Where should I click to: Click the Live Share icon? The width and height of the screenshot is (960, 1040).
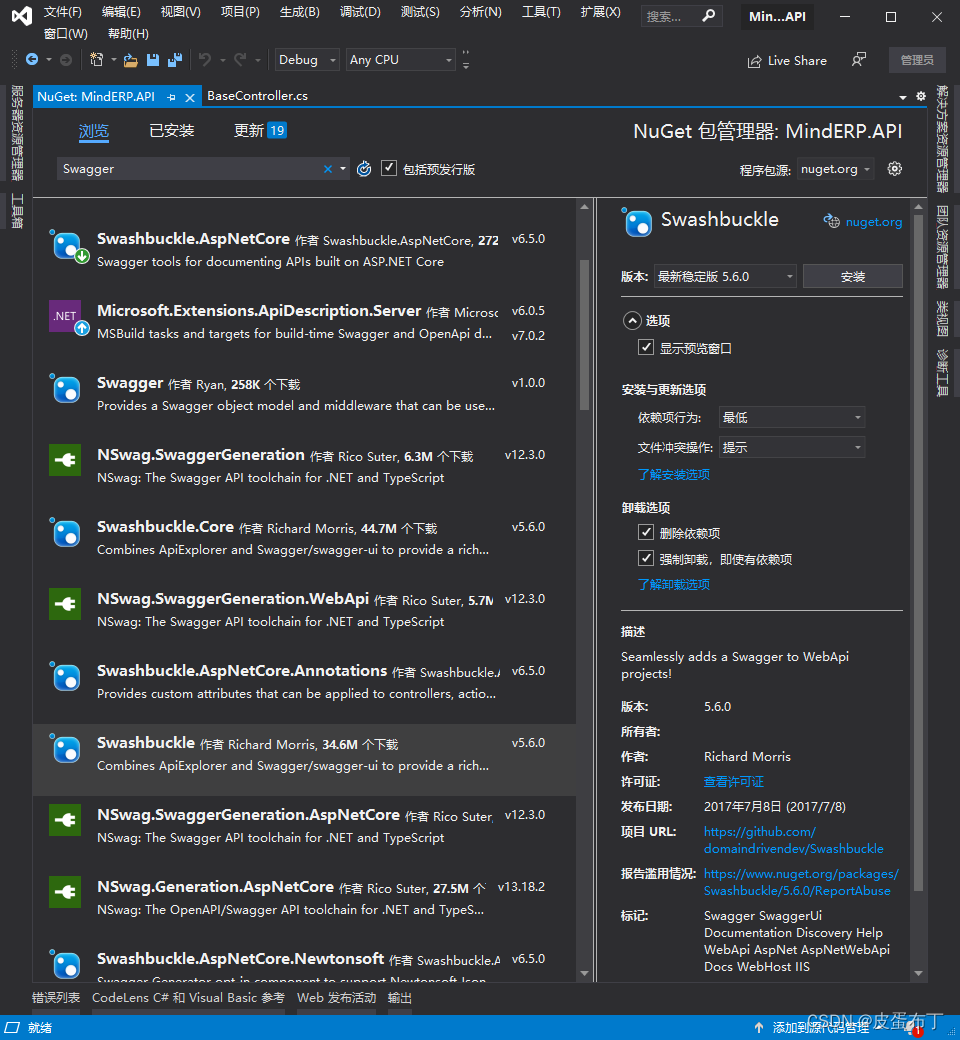[754, 61]
